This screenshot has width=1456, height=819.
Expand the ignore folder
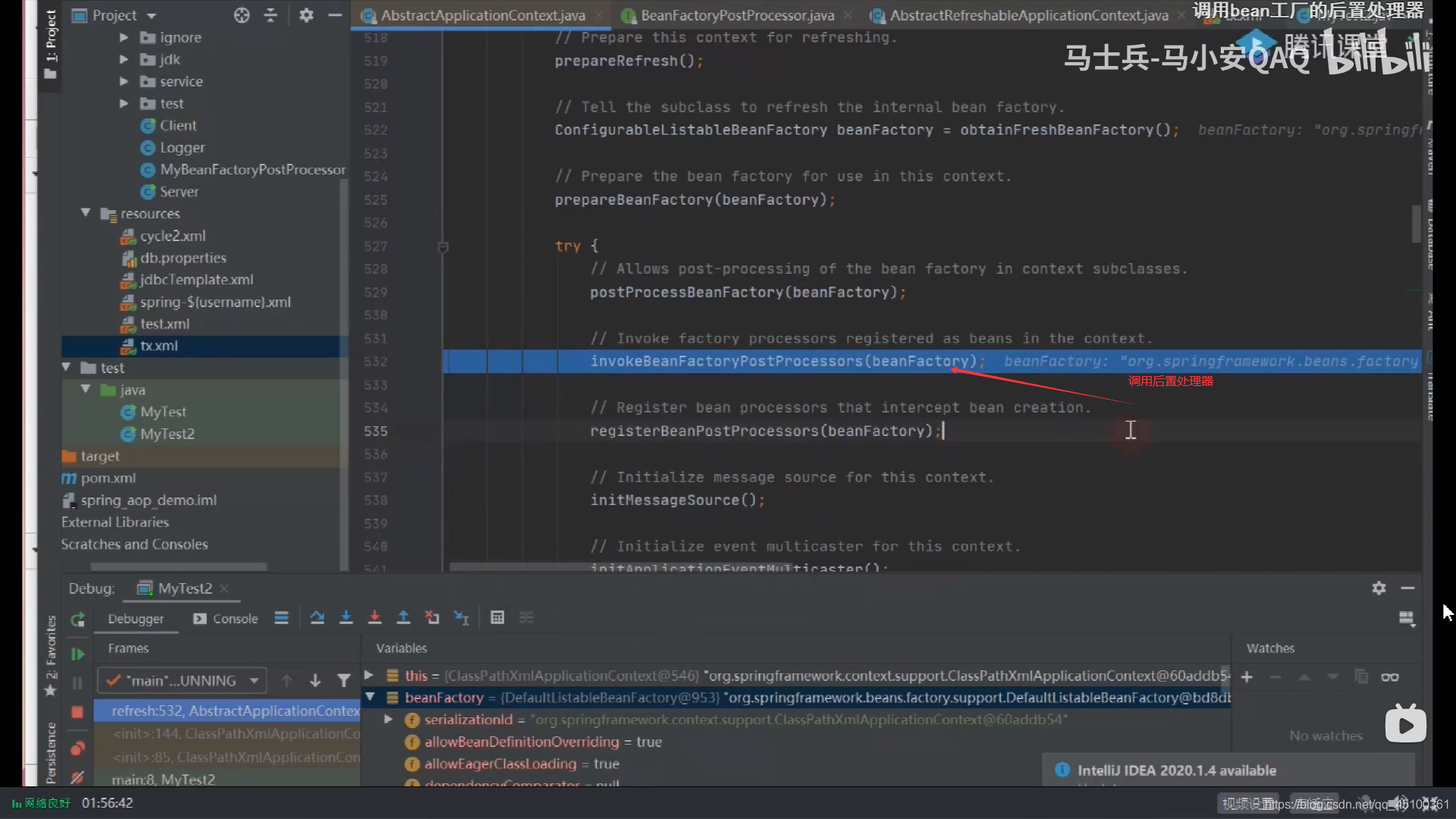124,37
